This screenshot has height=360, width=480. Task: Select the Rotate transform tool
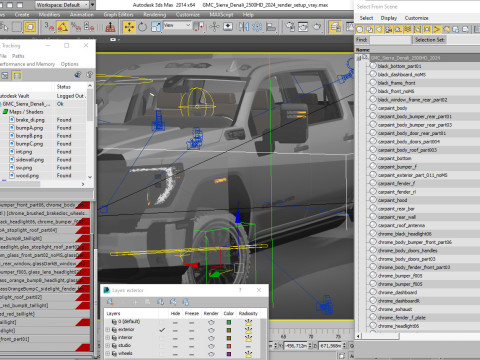point(142,27)
